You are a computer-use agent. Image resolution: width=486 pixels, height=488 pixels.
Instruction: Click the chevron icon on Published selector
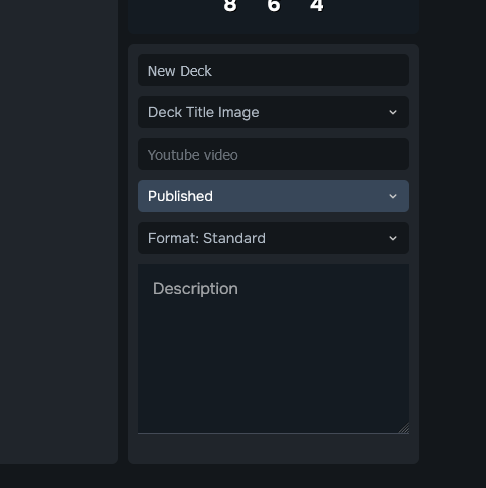click(x=393, y=196)
